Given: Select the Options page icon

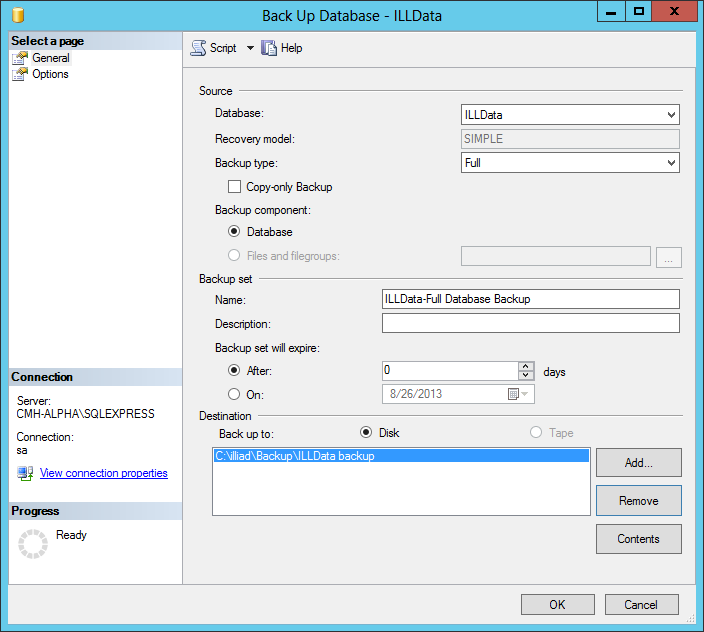Looking at the screenshot, I should coord(20,74).
